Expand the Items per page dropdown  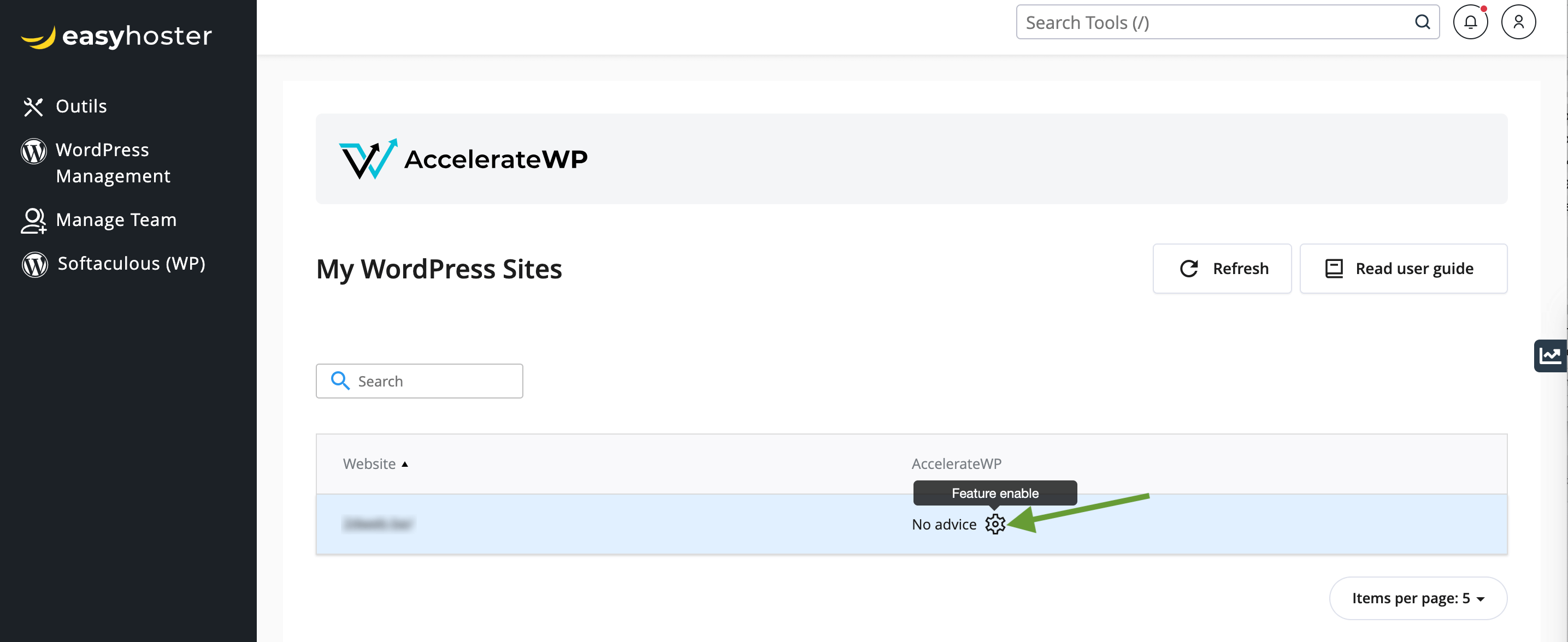tap(1418, 598)
